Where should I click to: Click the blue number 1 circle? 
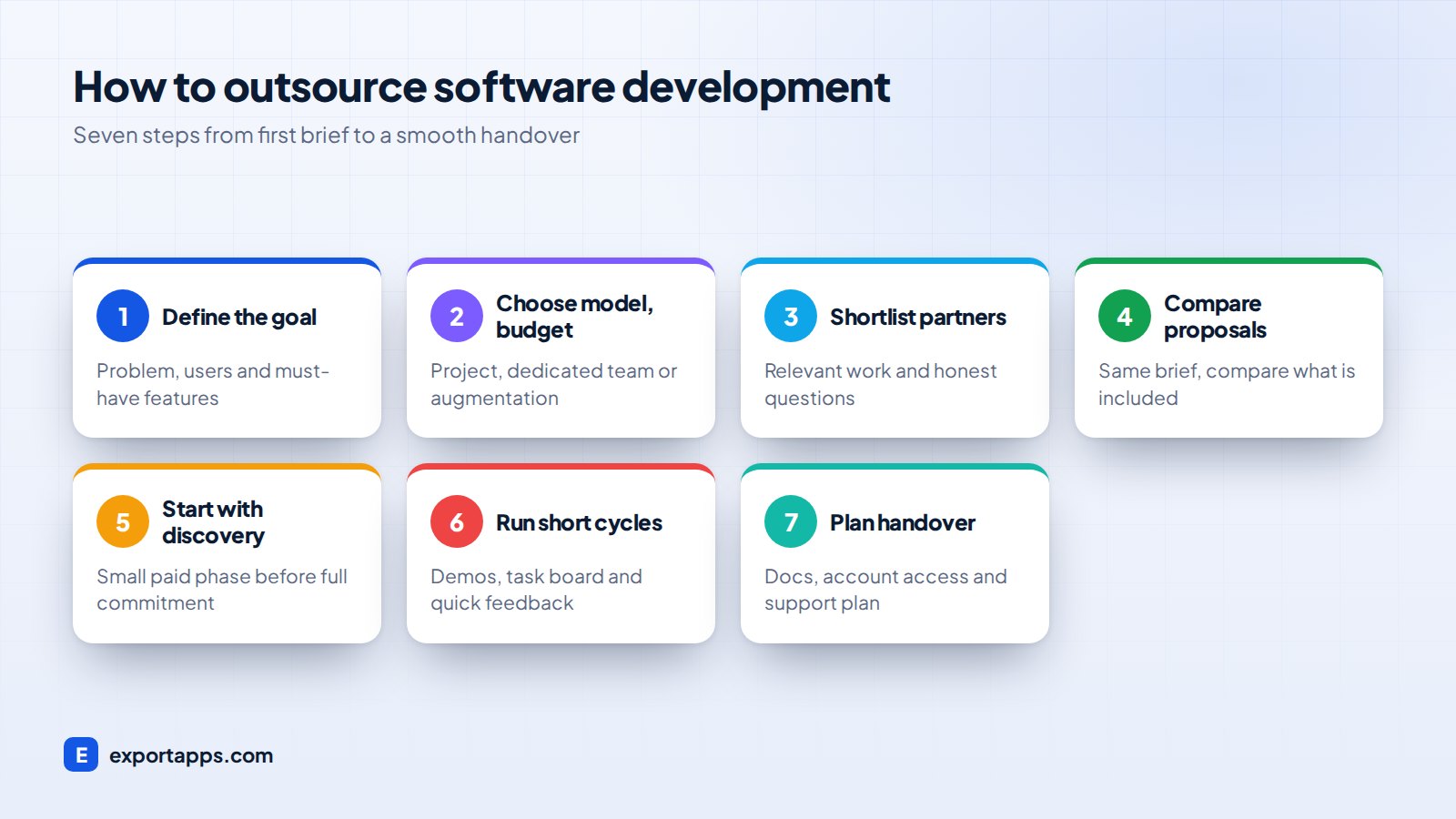(x=123, y=316)
